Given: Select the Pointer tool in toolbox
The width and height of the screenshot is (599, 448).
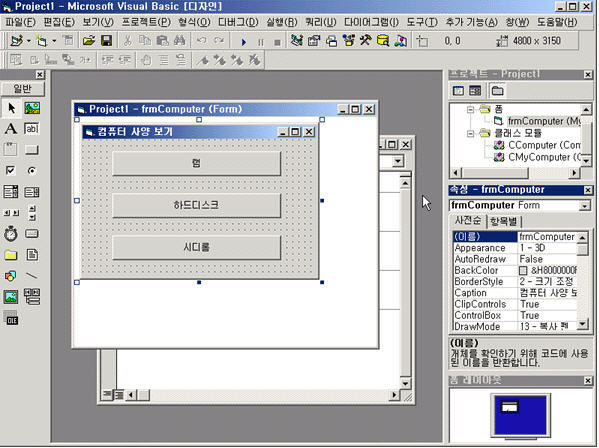Looking at the screenshot, I should click(x=11, y=108).
